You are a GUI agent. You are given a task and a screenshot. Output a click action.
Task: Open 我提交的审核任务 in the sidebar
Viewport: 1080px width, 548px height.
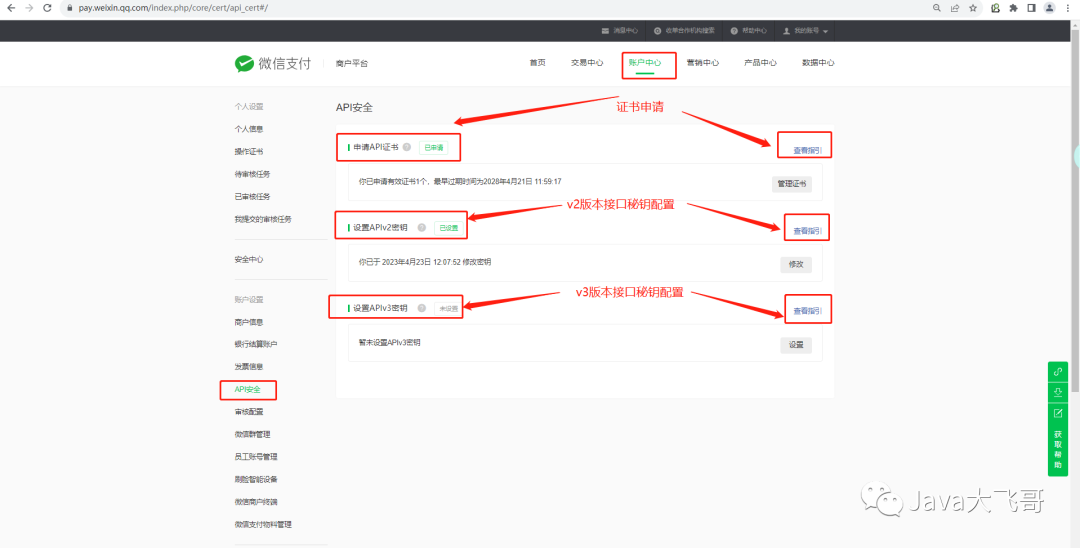tap(263, 219)
